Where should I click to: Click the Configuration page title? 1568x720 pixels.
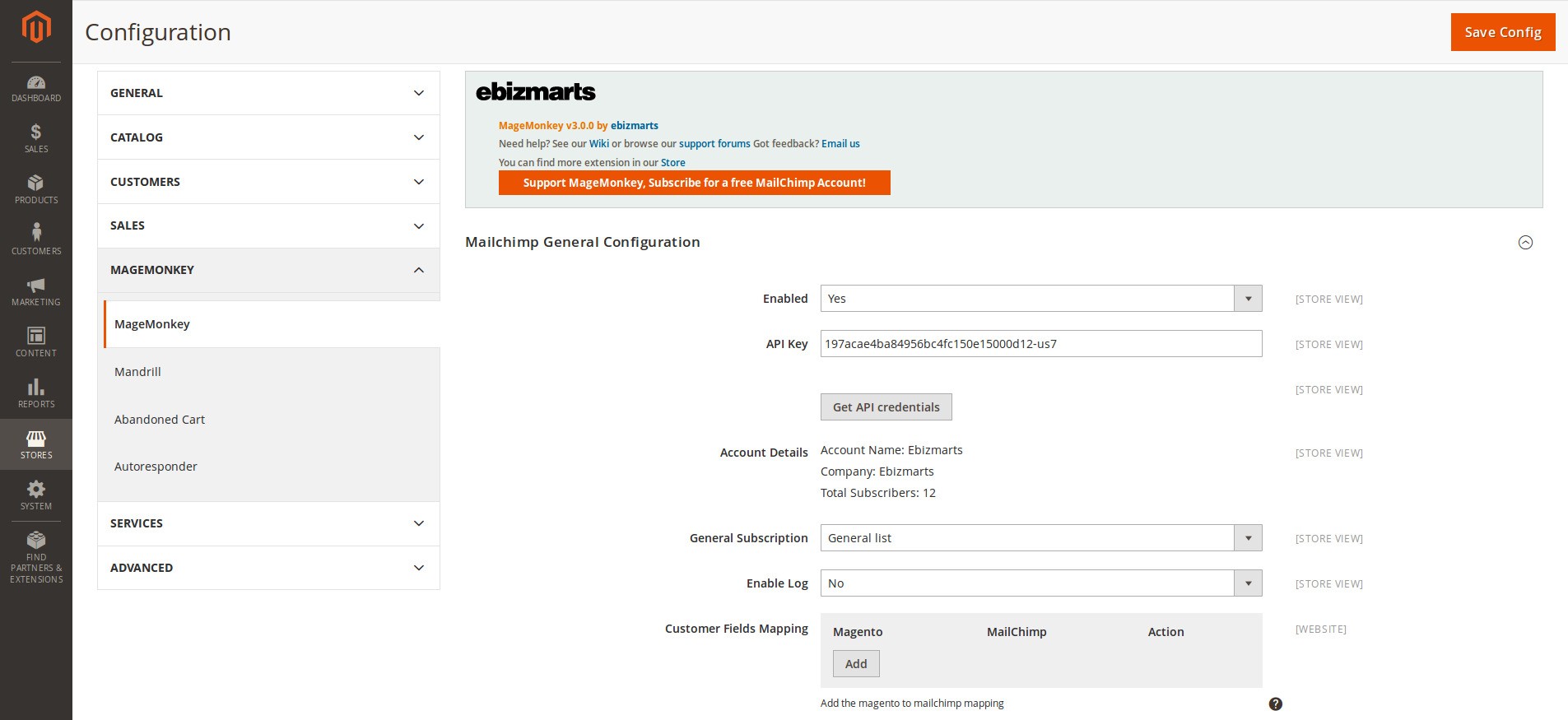(x=158, y=32)
